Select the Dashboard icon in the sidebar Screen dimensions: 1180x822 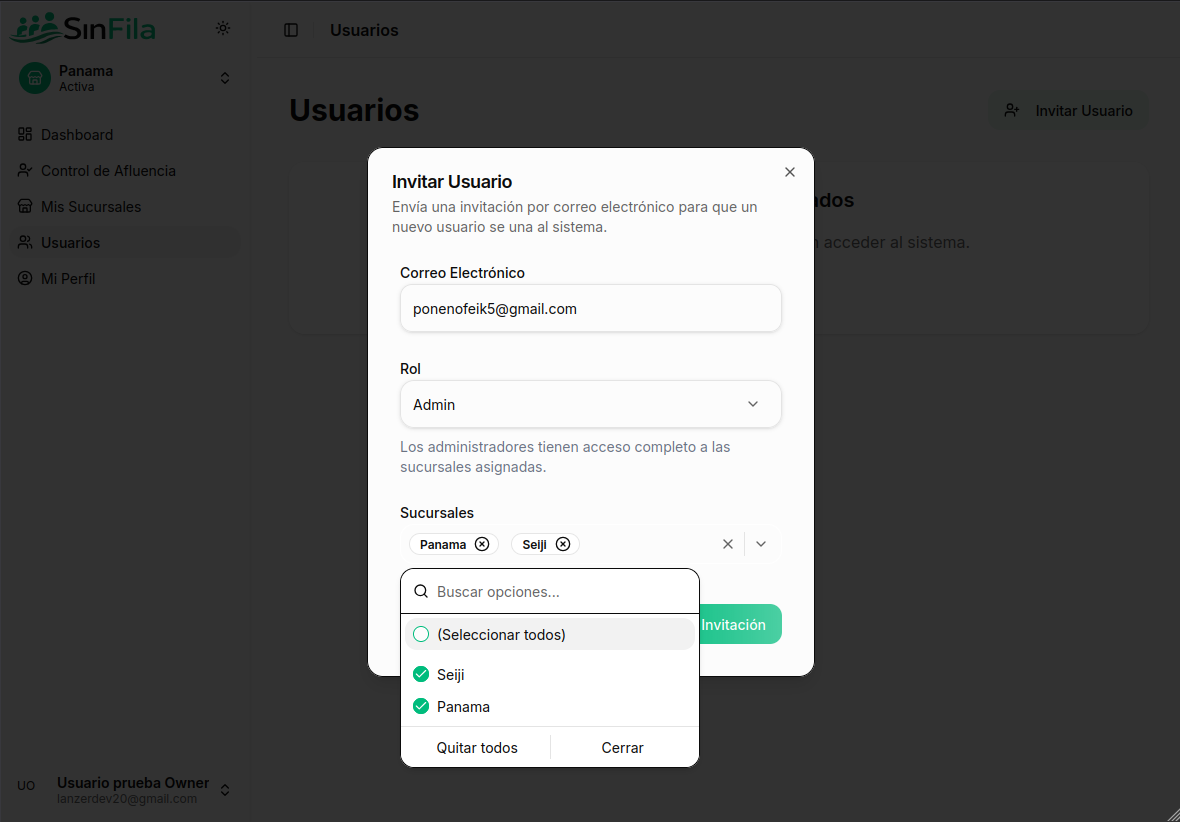tap(23, 134)
